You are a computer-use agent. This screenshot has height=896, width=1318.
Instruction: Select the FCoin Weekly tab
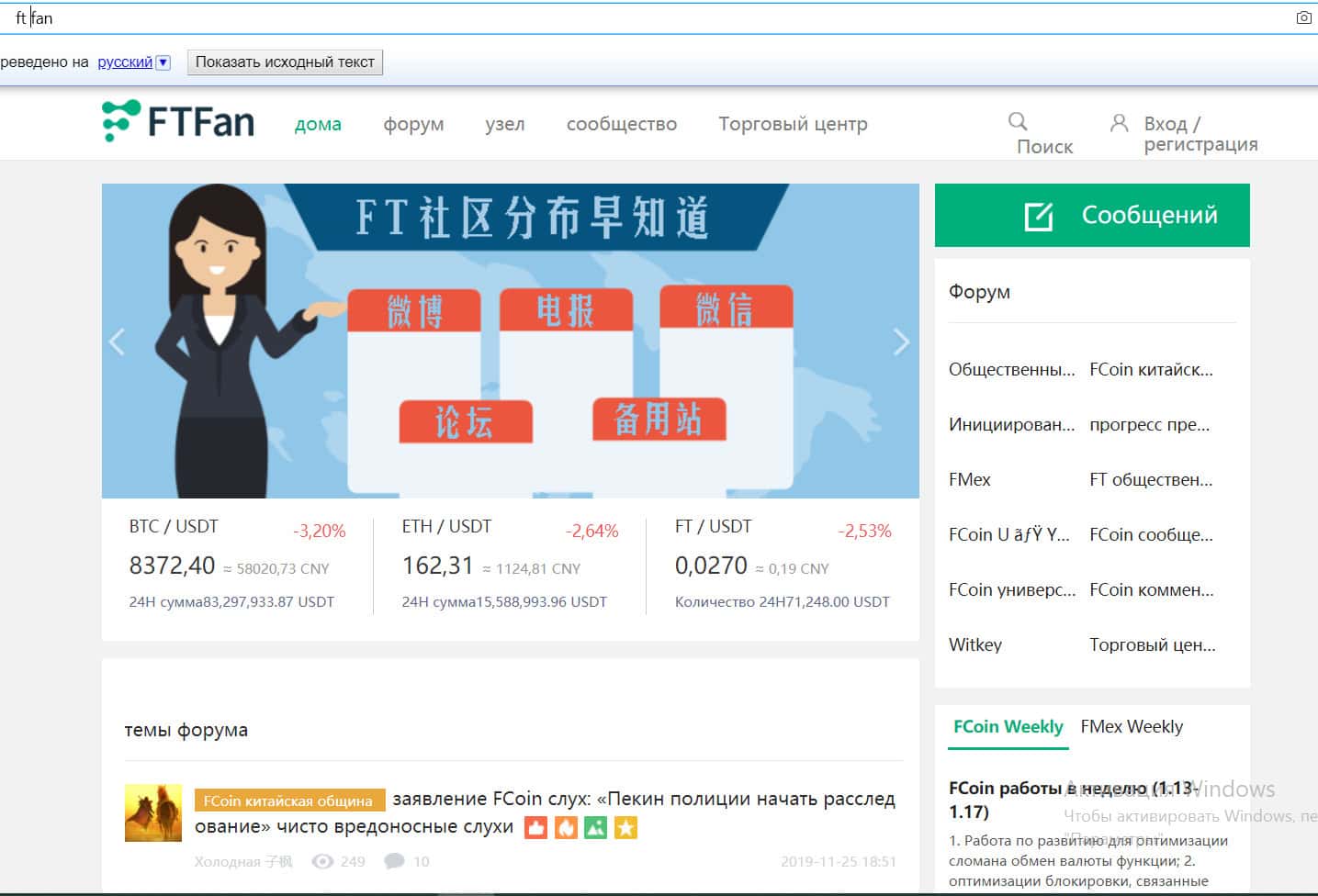(1008, 726)
